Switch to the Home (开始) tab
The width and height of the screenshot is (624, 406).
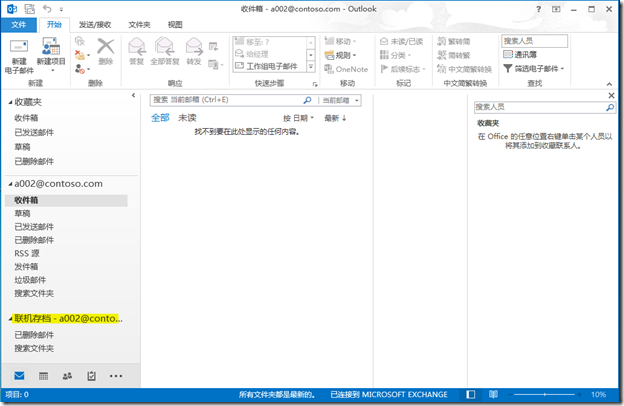(x=54, y=25)
